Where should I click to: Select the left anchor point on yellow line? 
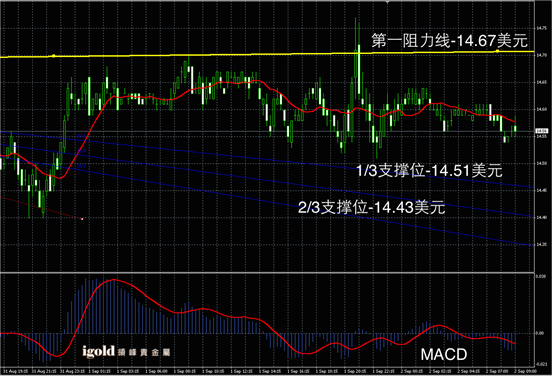pos(54,56)
